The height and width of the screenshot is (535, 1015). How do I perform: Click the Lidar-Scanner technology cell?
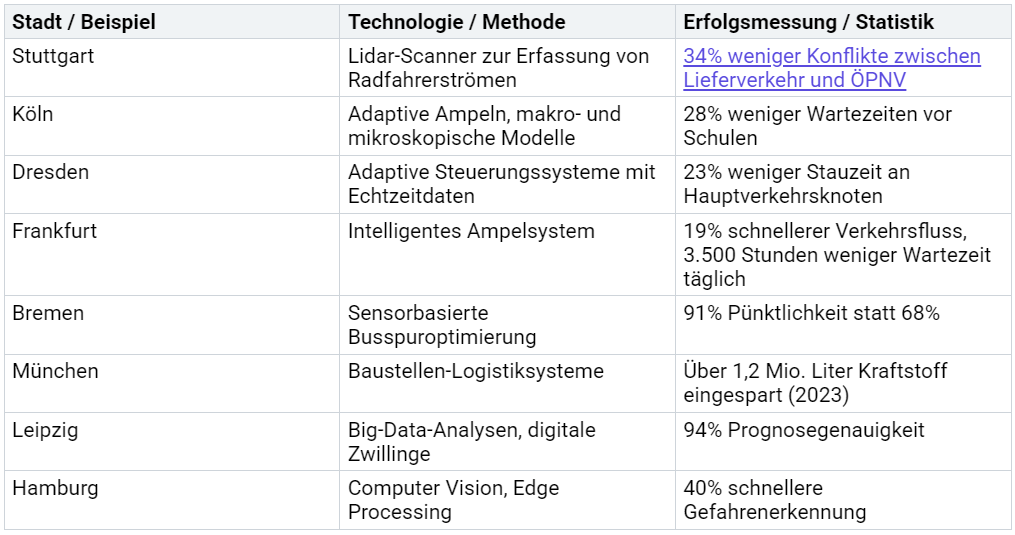coord(498,68)
